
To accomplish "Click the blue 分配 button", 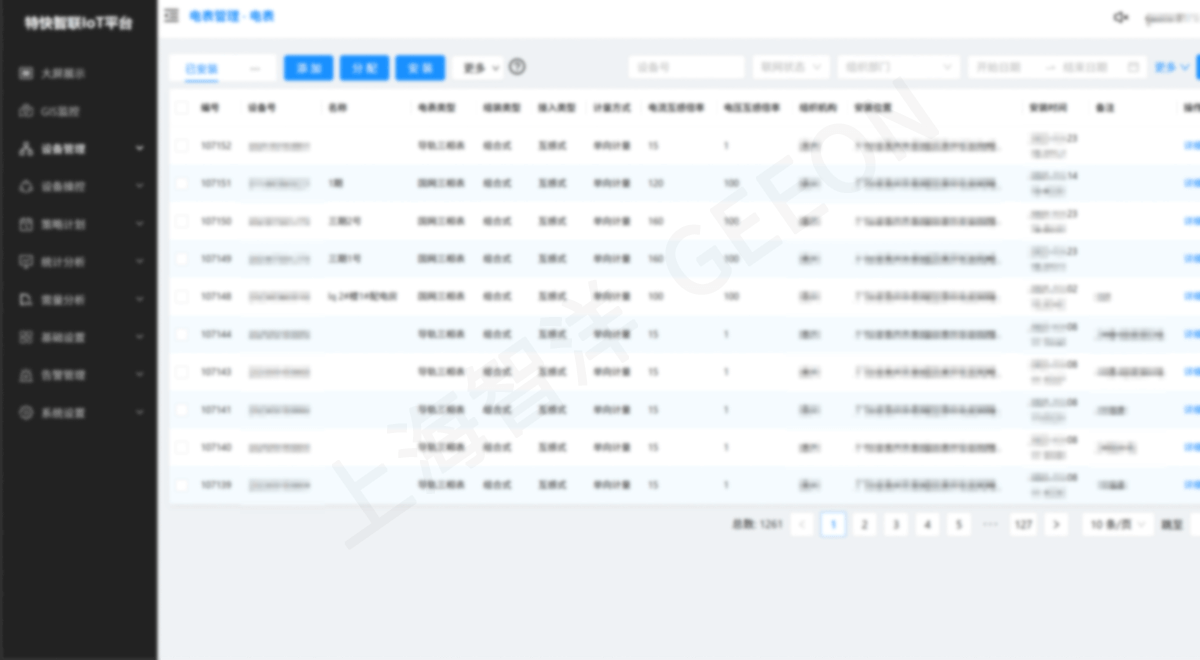I will pos(365,67).
